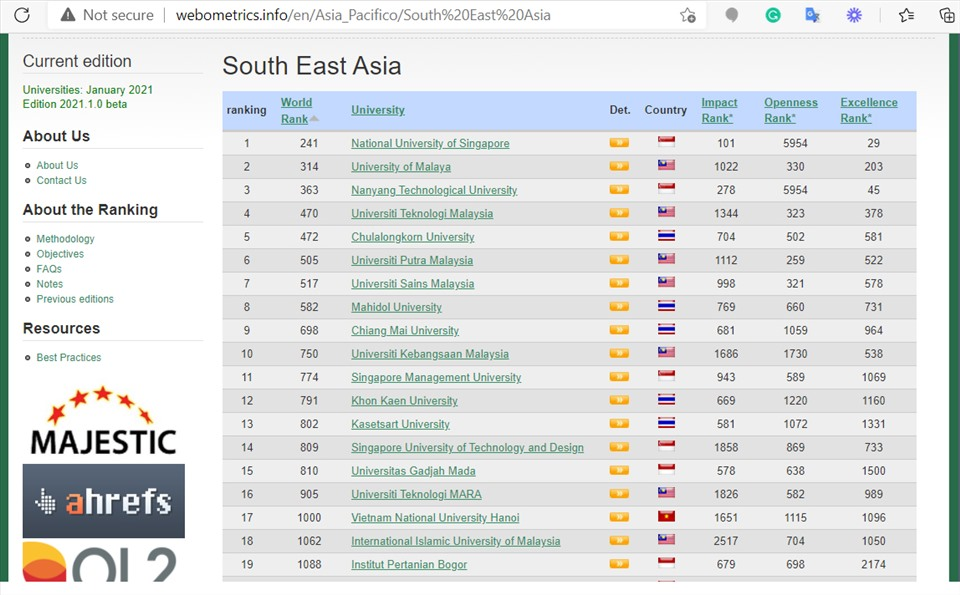Viewport: 960px width, 595px height.
Task: Click Impact Rank value 2517
Action: [x=726, y=541]
